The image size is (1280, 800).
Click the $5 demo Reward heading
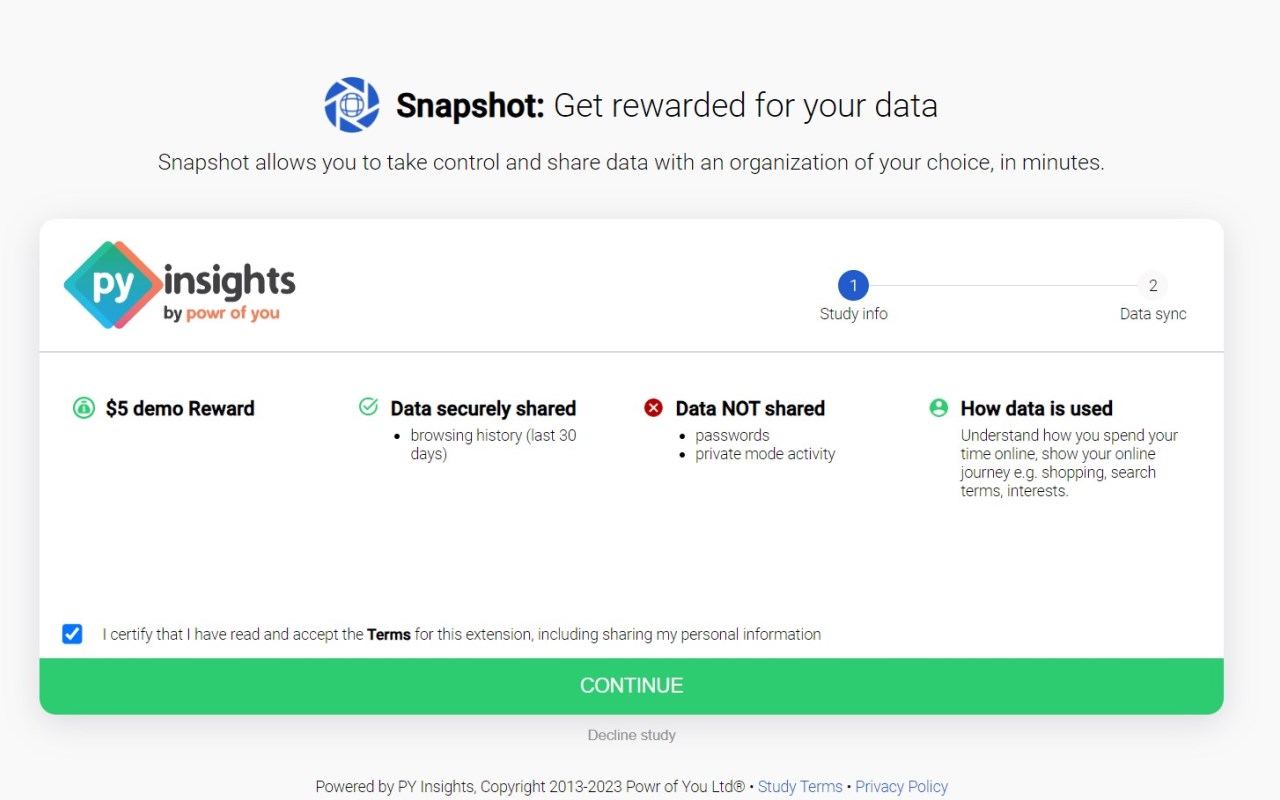click(180, 408)
